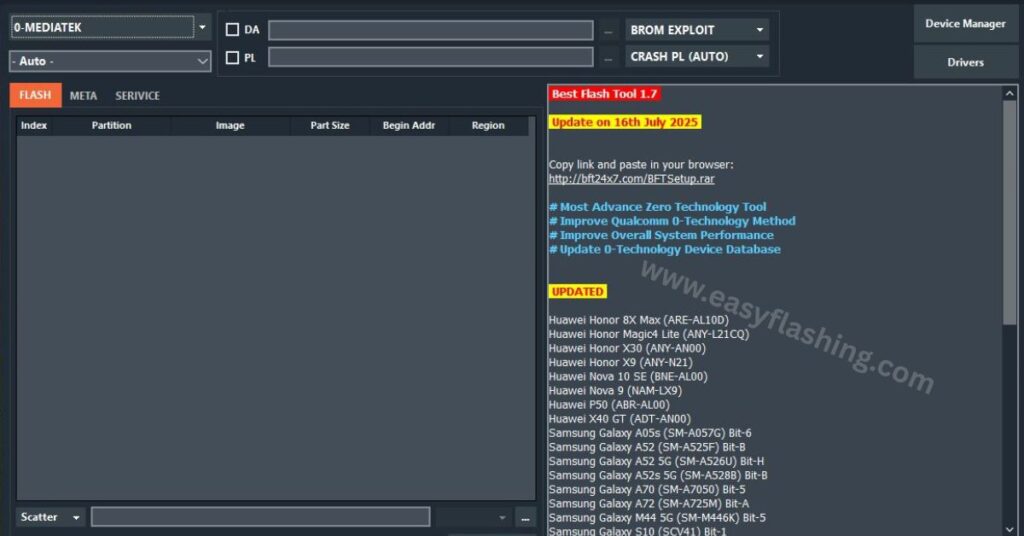Click the log panel scroll up arrow
The height and width of the screenshot is (536, 1024).
tap(1010, 94)
